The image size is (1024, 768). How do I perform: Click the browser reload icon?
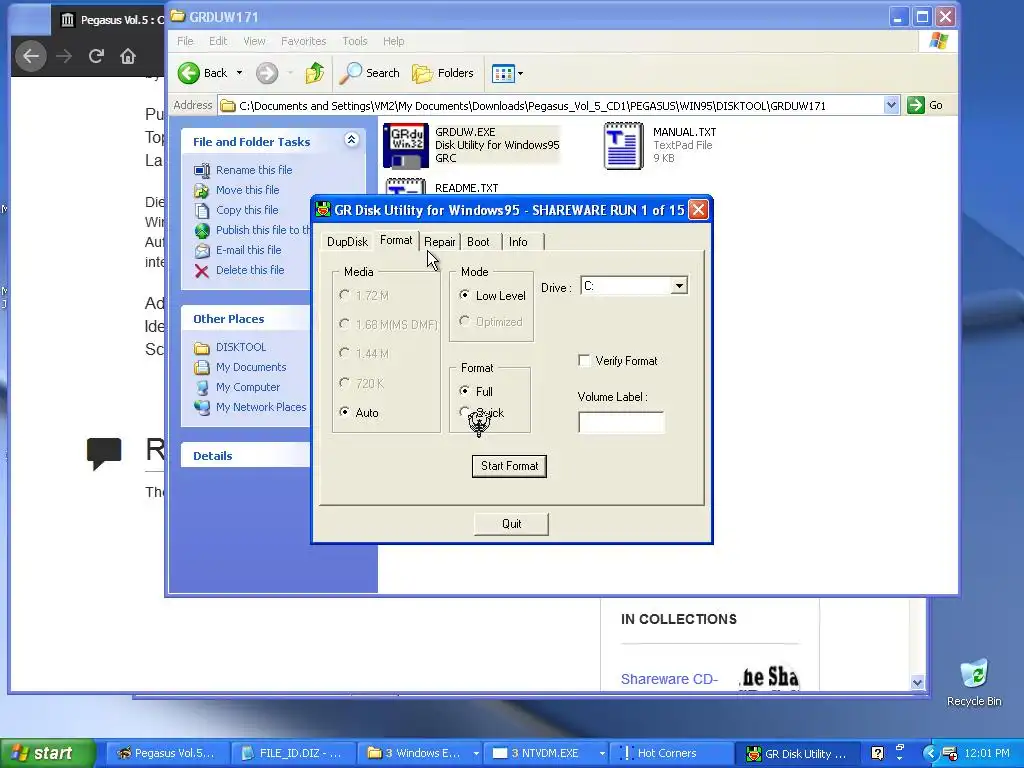point(96,56)
